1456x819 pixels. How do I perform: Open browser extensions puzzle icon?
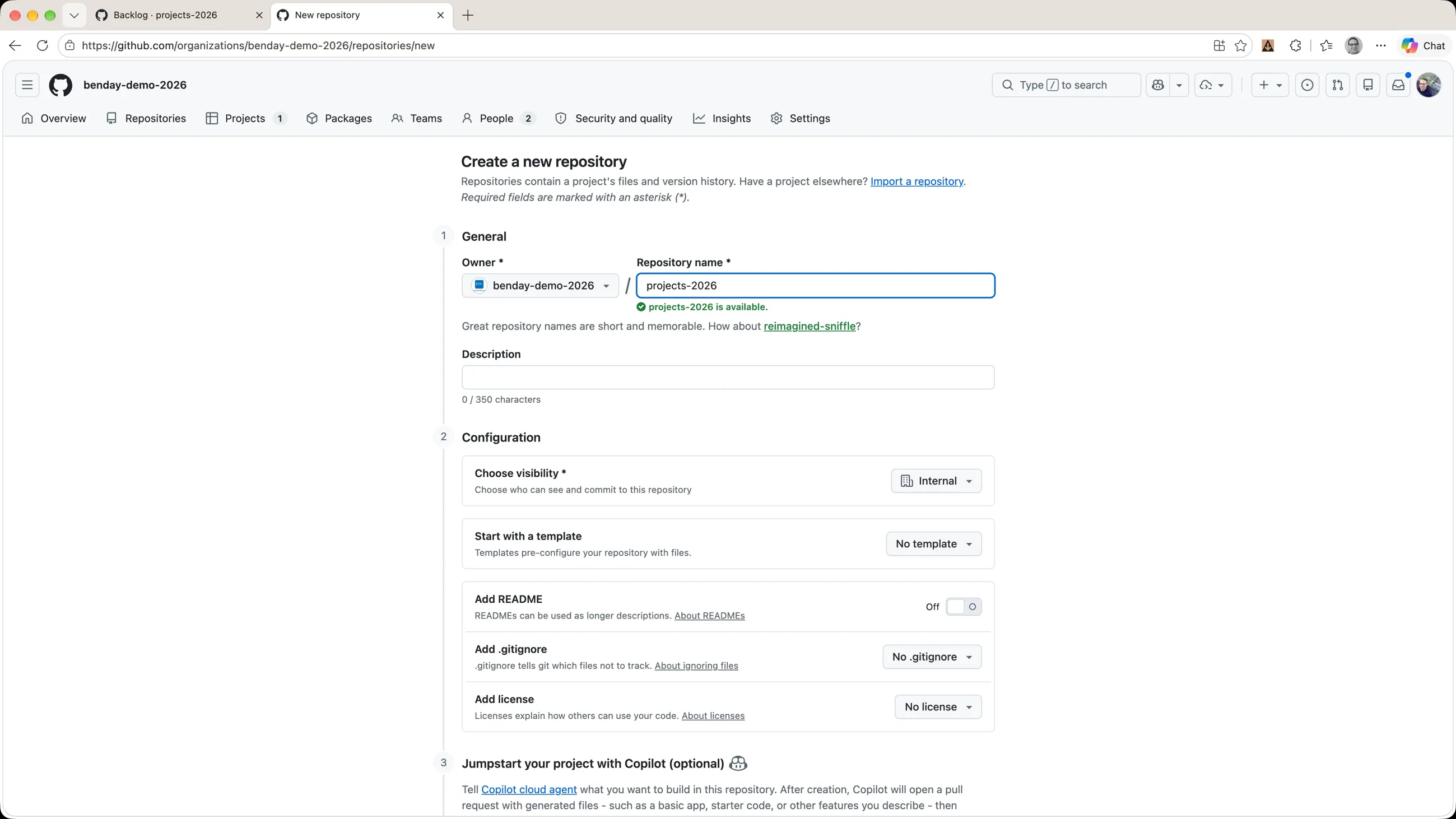point(1295,46)
